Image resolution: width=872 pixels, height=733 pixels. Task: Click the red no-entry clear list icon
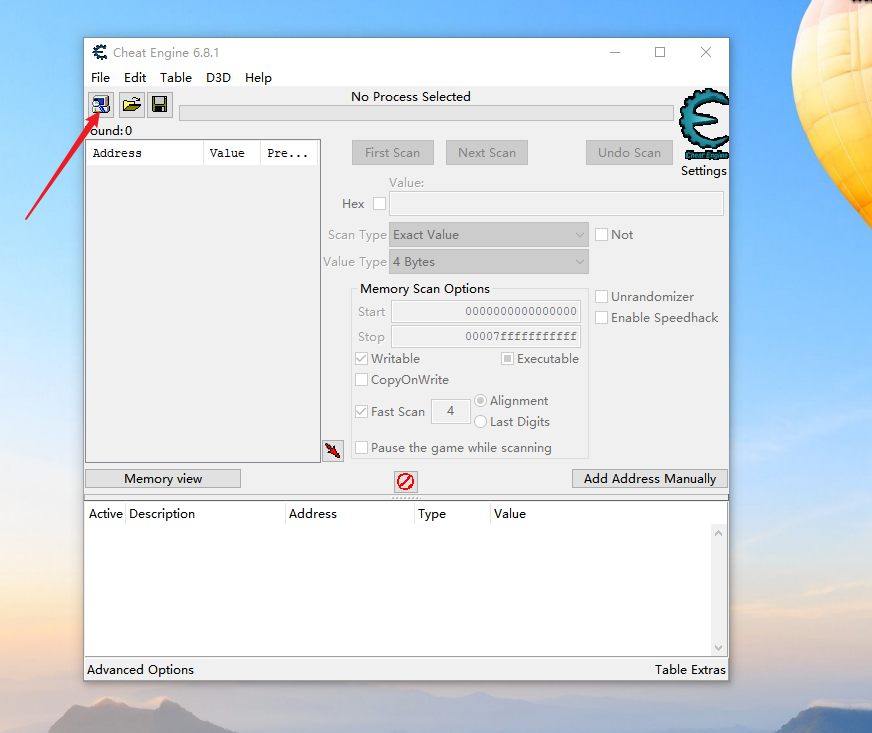click(x=405, y=481)
